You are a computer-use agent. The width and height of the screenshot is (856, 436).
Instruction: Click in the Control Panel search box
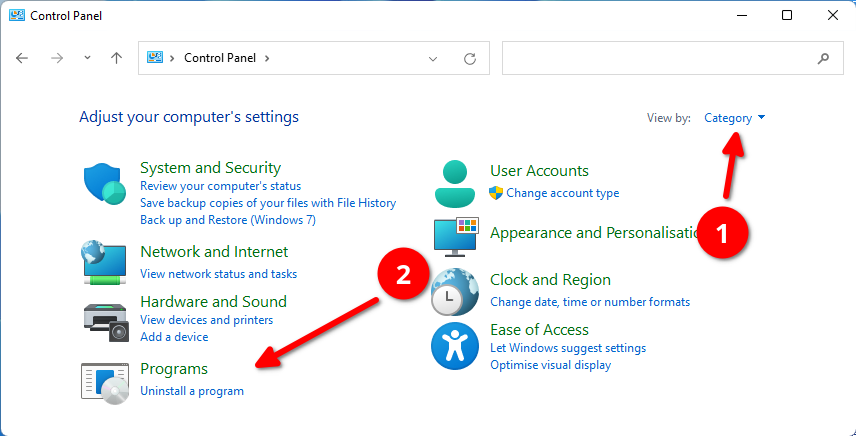(660, 58)
